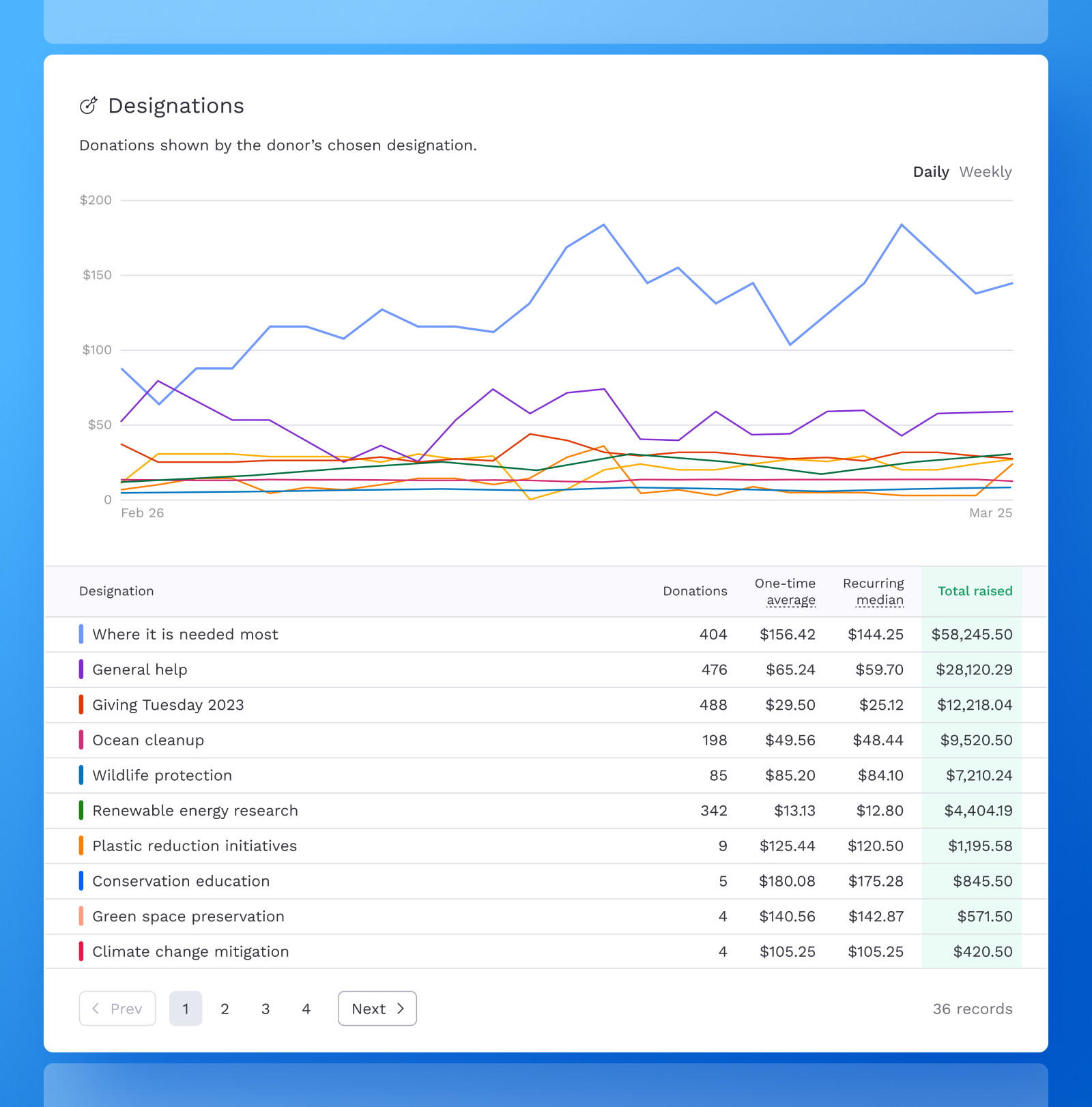Image resolution: width=1092 pixels, height=1107 pixels.
Task: Select current page 1
Action: coord(186,1009)
